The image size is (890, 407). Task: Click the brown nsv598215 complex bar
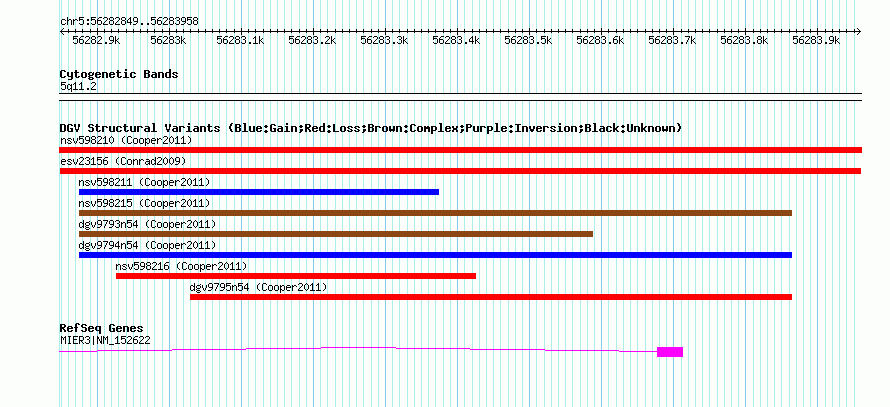pos(435,213)
